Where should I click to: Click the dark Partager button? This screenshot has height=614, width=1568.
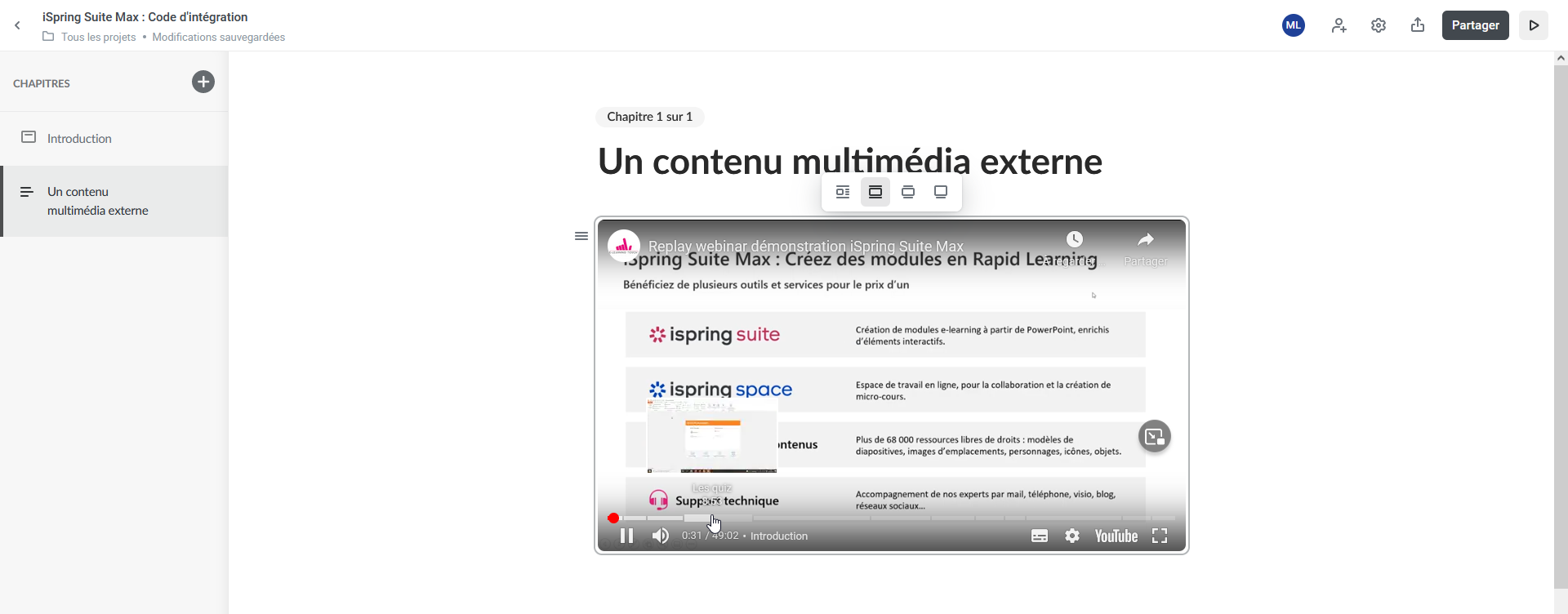(1475, 25)
